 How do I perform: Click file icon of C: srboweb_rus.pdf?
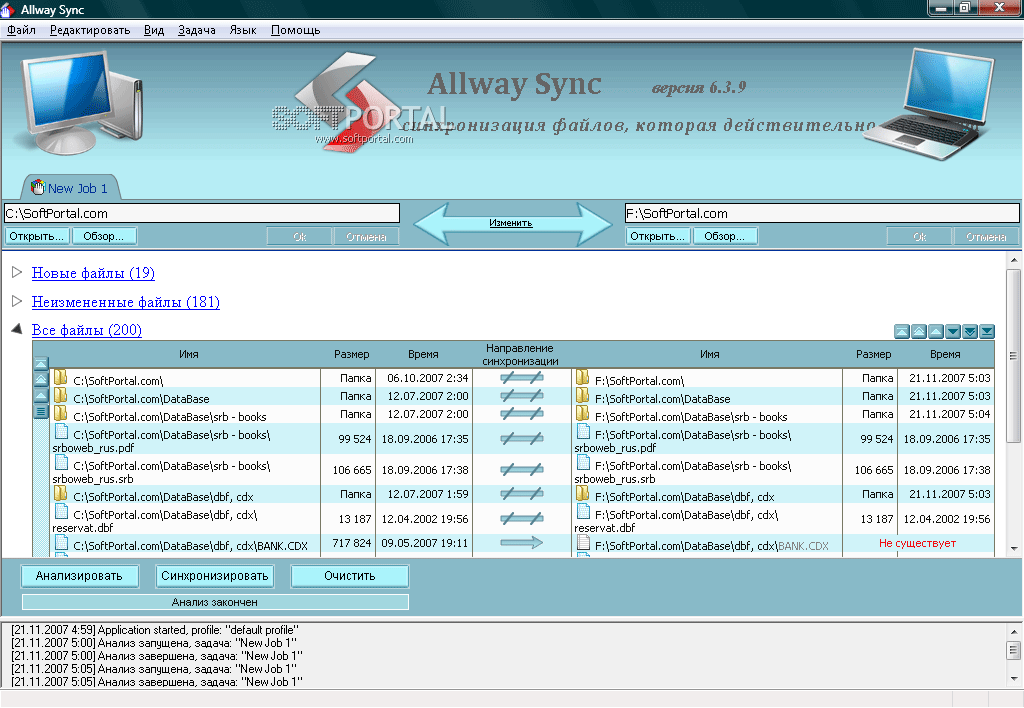[61, 432]
